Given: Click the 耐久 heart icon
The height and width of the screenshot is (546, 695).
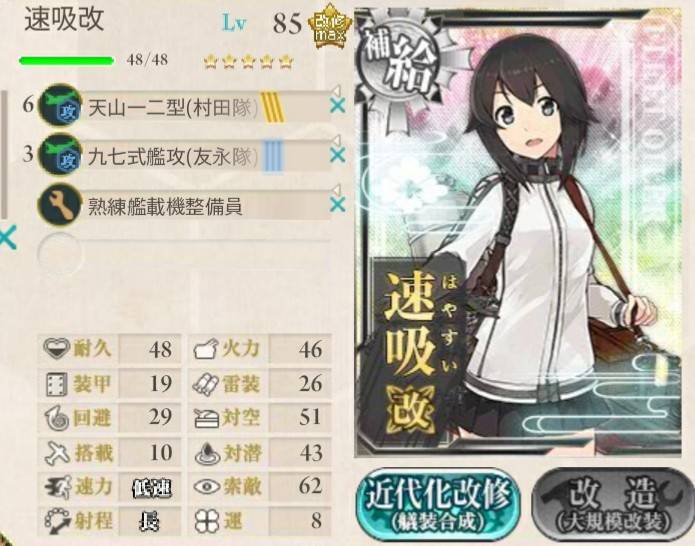Looking at the screenshot, I should coord(57,348).
